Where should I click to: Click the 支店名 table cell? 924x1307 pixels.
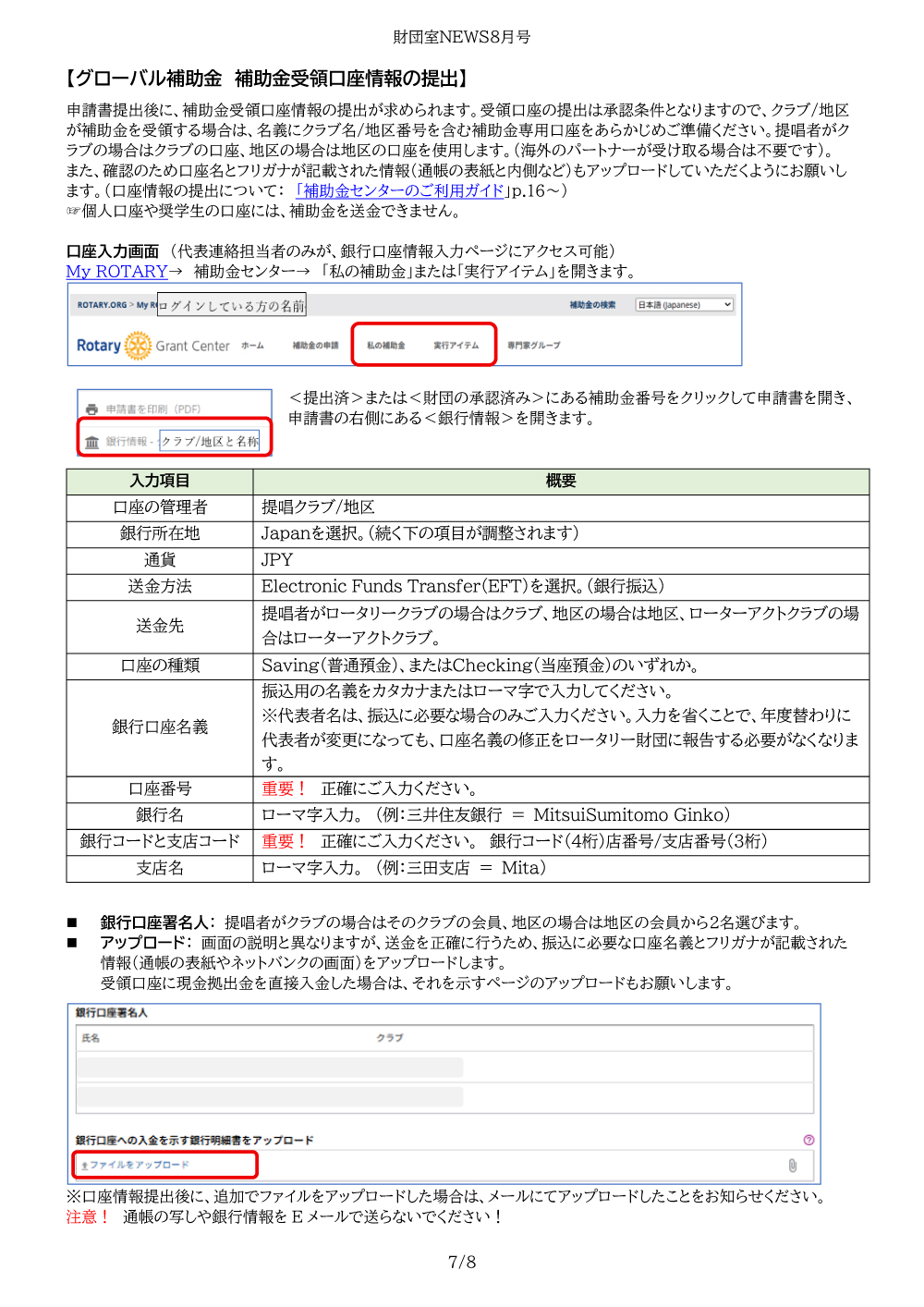tap(160, 868)
